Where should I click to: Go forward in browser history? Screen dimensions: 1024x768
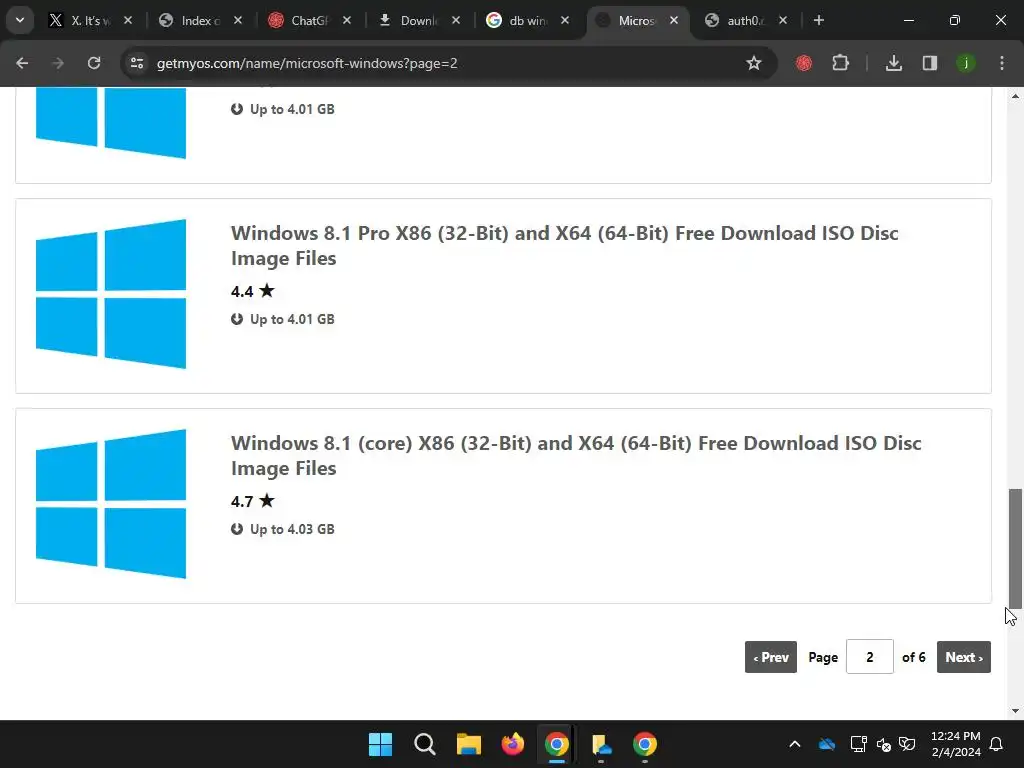(58, 63)
